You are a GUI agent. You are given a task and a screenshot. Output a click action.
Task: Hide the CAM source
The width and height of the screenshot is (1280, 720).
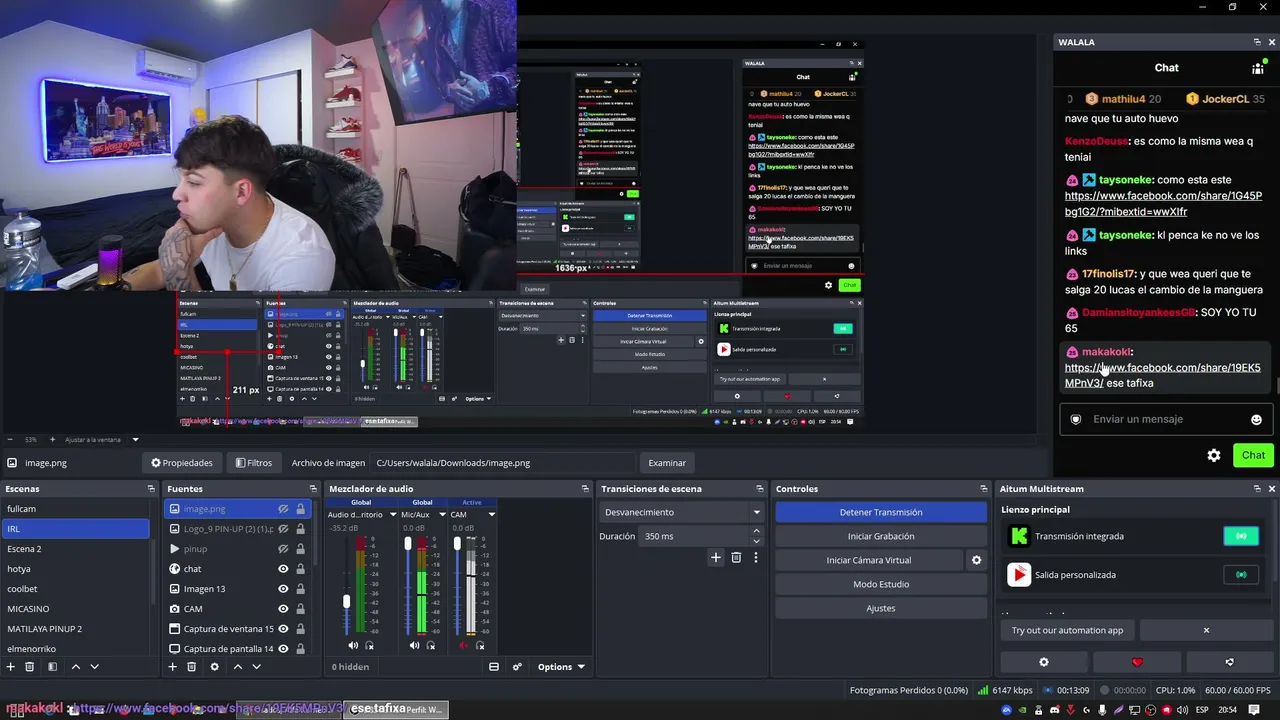tap(283, 609)
